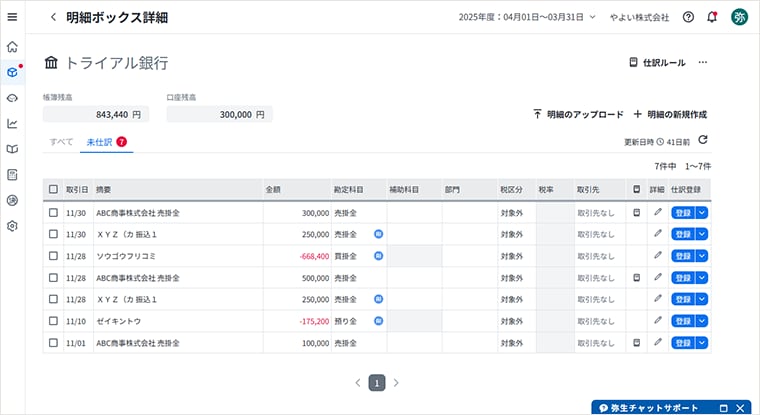760x415 pixels.
Task: Click the 勘定科目 field in the ソウゴウフリコミ row
Action: coord(350,256)
